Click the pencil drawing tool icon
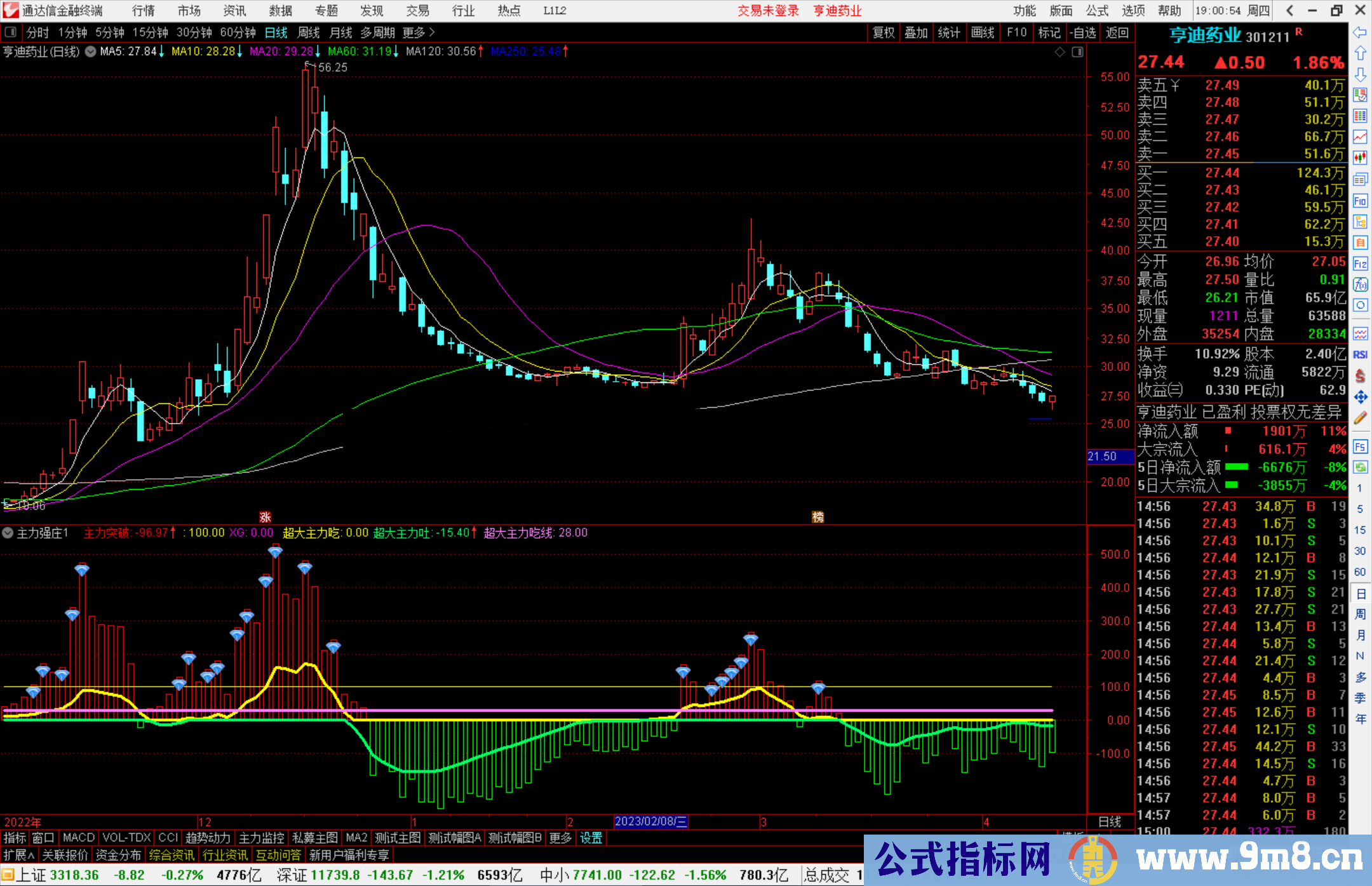The height and width of the screenshot is (886, 1372). [x=1360, y=418]
